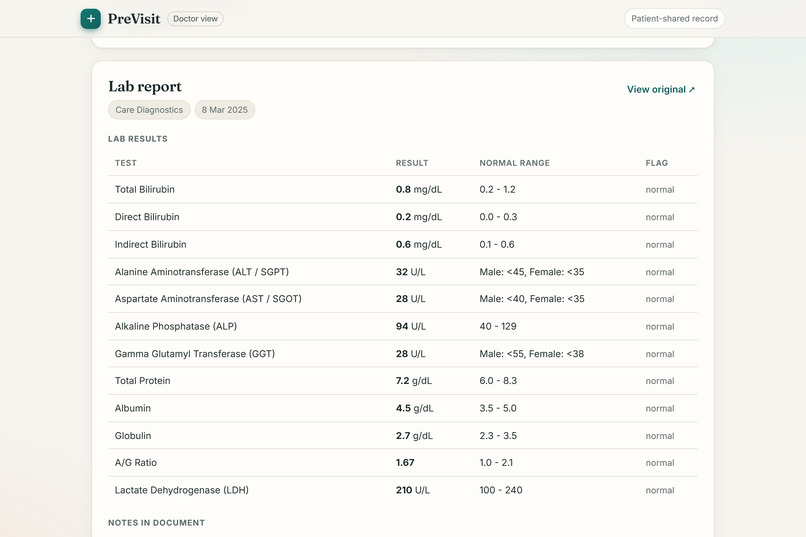Click the 1.67 result value
Screen dimensions: 806x537
coord(405,462)
